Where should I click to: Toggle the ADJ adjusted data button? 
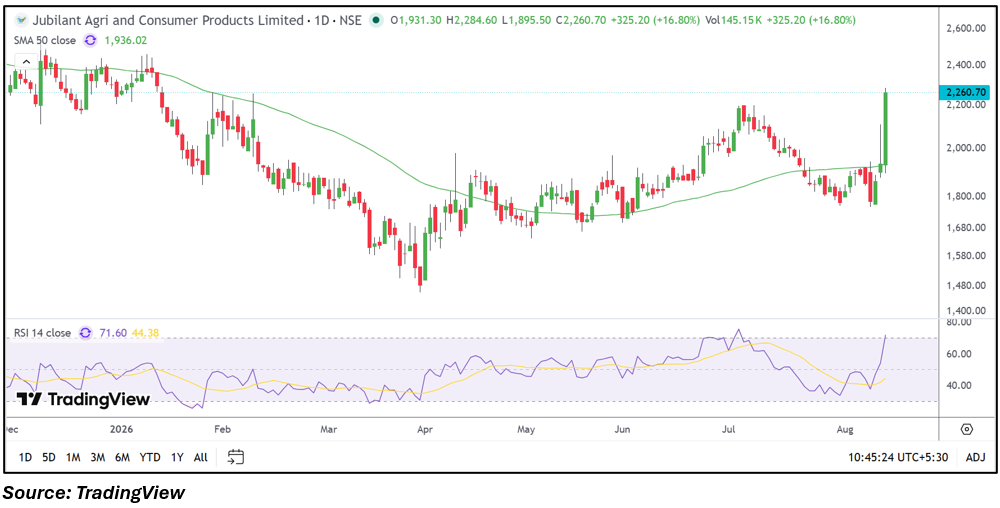[975, 457]
